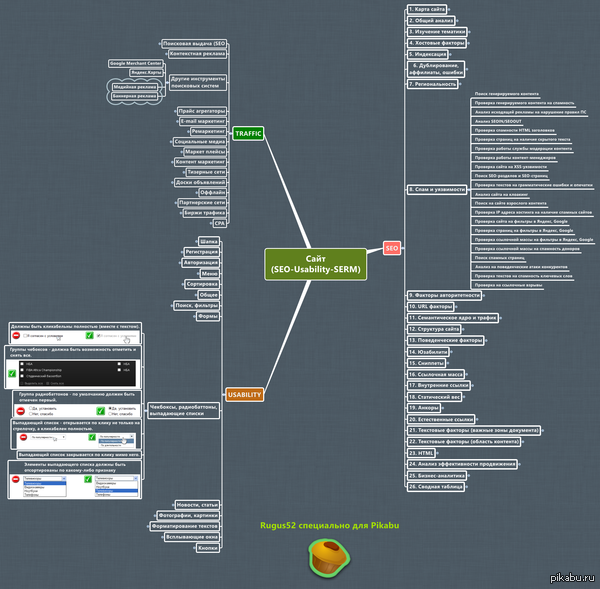Select the 'Да, установить' radio button in the correct example
600x589 pixels.
click(112, 407)
